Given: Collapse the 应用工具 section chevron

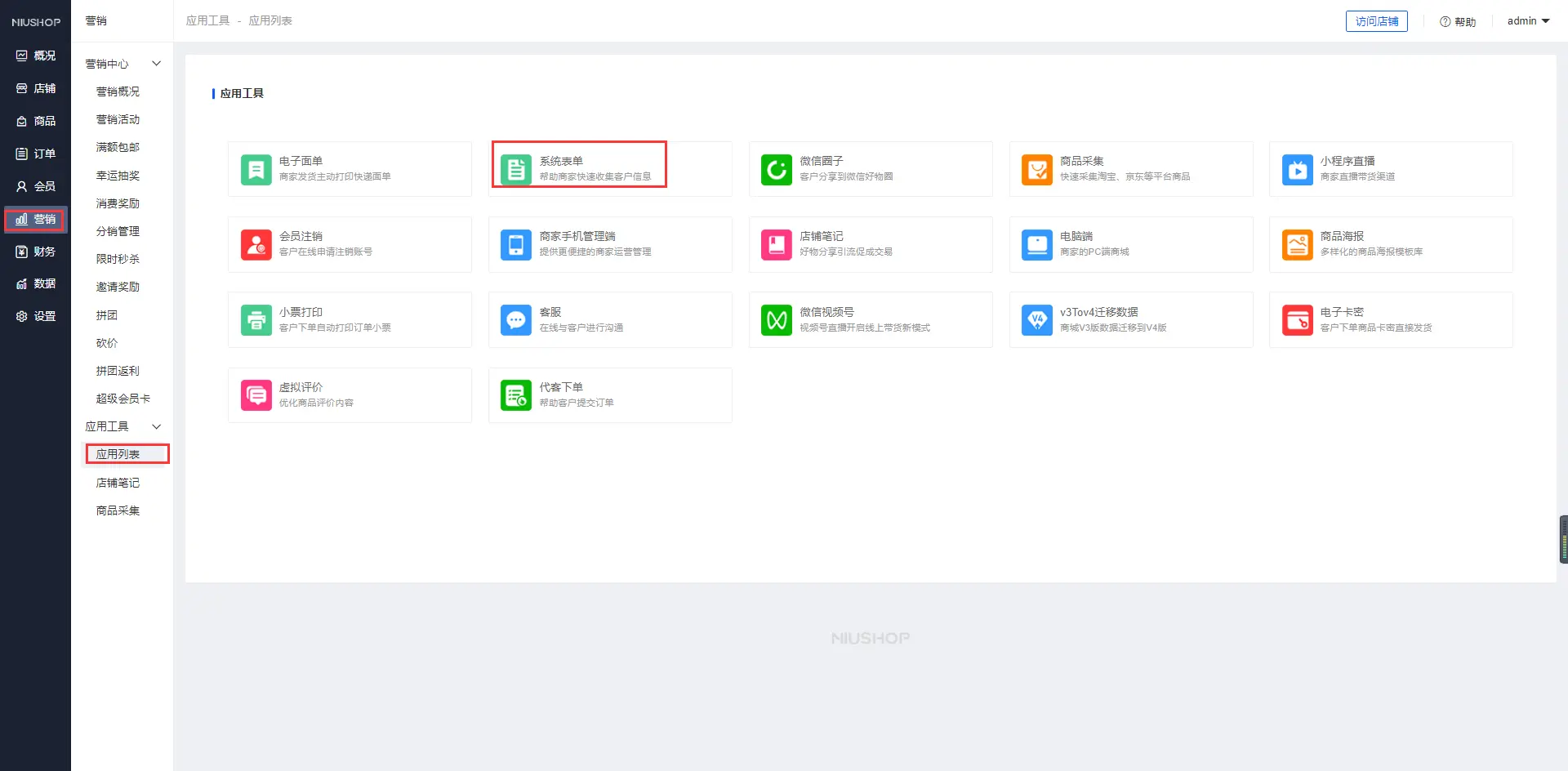Looking at the screenshot, I should coord(157,426).
